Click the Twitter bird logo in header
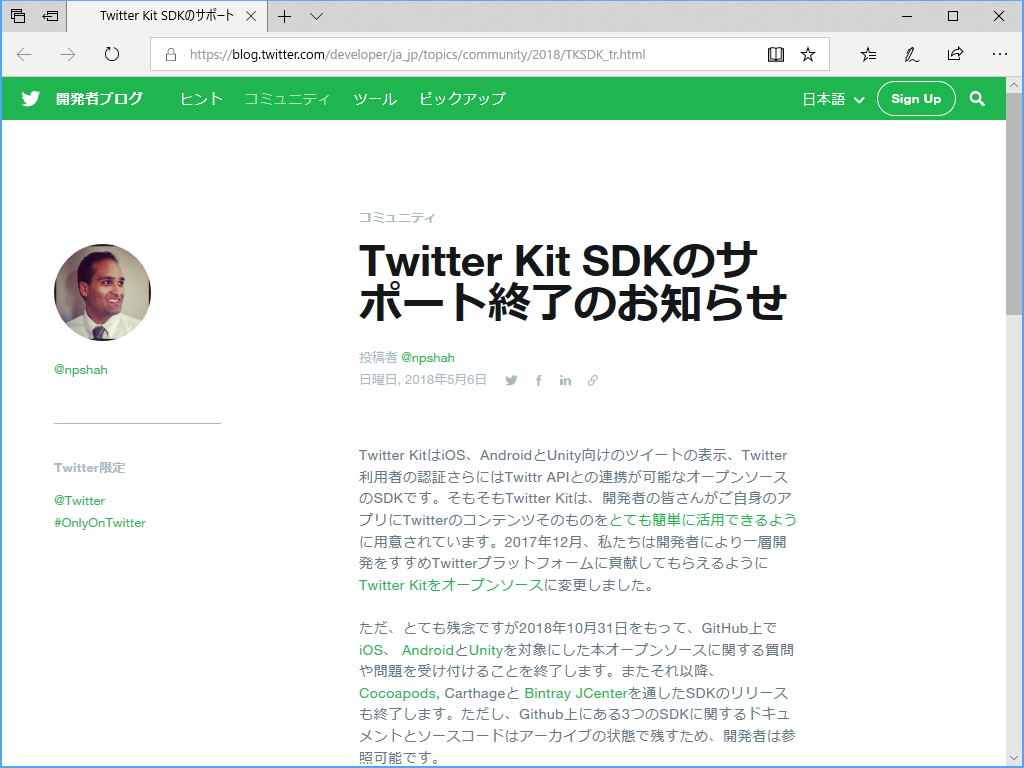Screen dimensions: 1024x768 click(x=31, y=99)
